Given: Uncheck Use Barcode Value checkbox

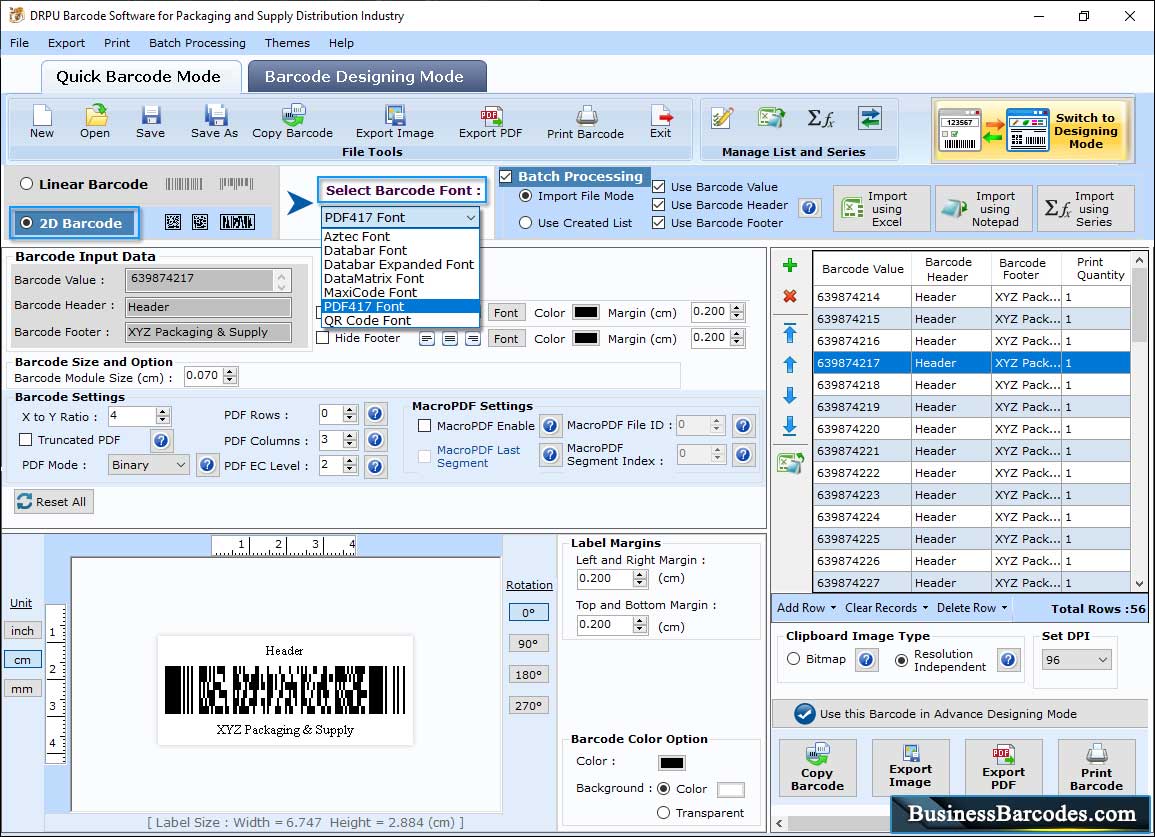Looking at the screenshot, I should tap(659, 186).
